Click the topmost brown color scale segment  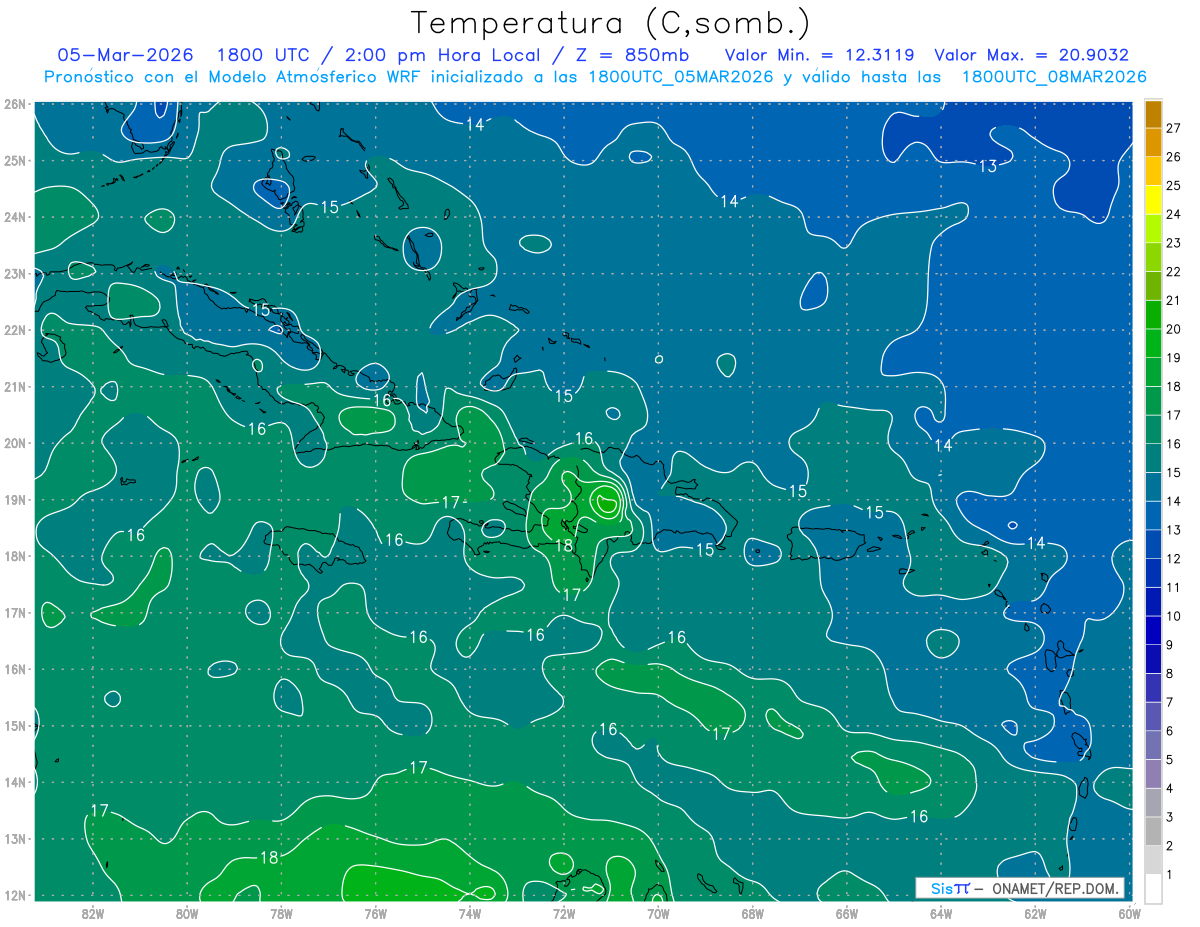click(1153, 115)
